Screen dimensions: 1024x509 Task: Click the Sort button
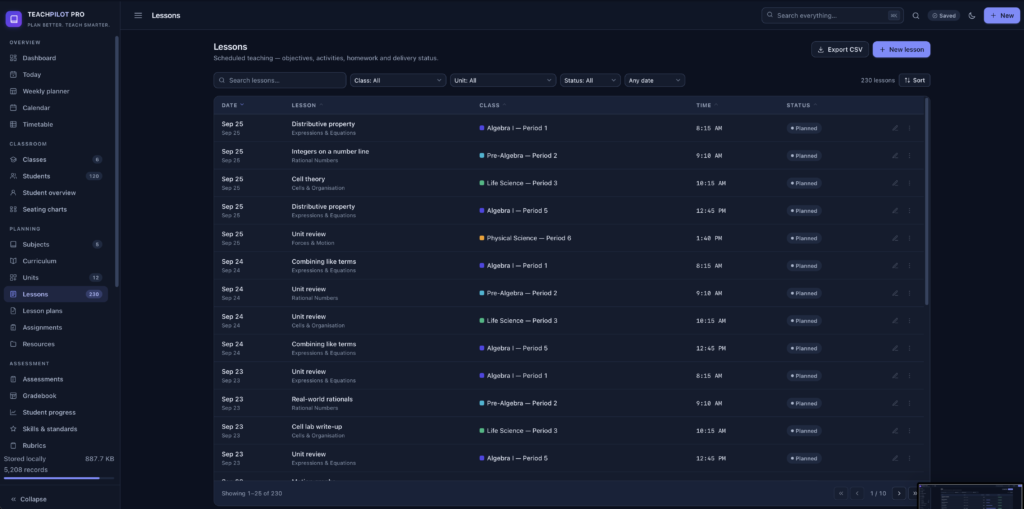pos(914,80)
